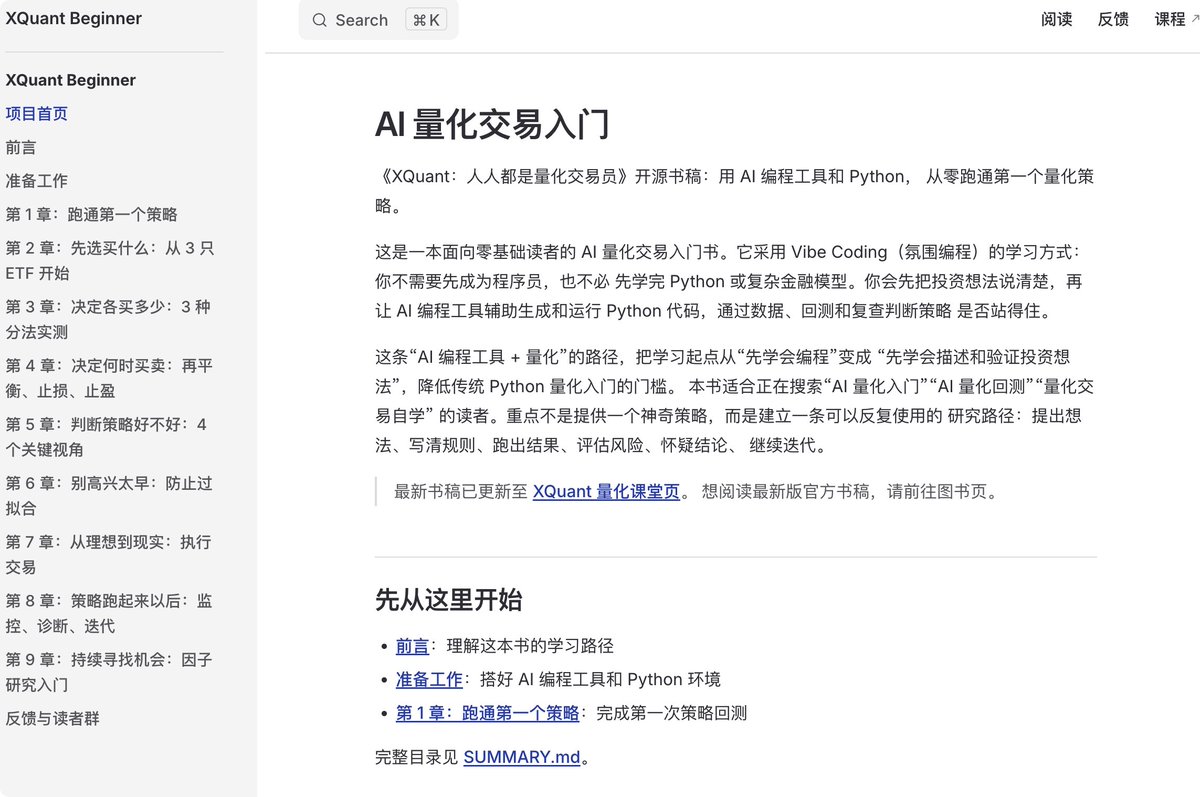
Task: Click the AI 量化交易入门 page heading
Action: click(x=492, y=125)
